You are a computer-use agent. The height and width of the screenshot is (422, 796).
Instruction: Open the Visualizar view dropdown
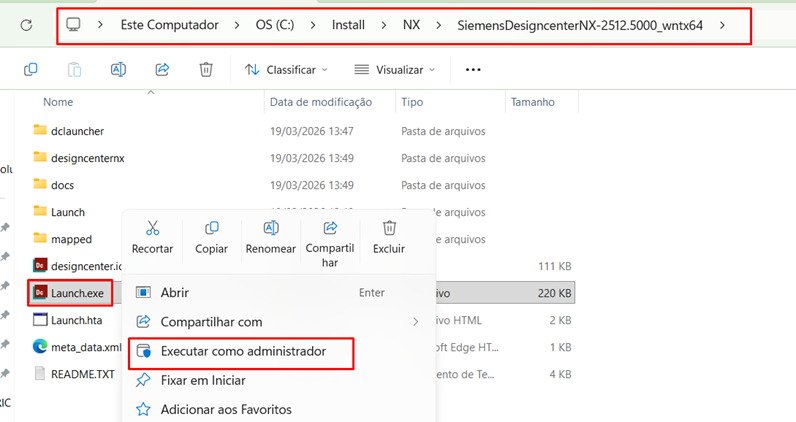(x=395, y=70)
